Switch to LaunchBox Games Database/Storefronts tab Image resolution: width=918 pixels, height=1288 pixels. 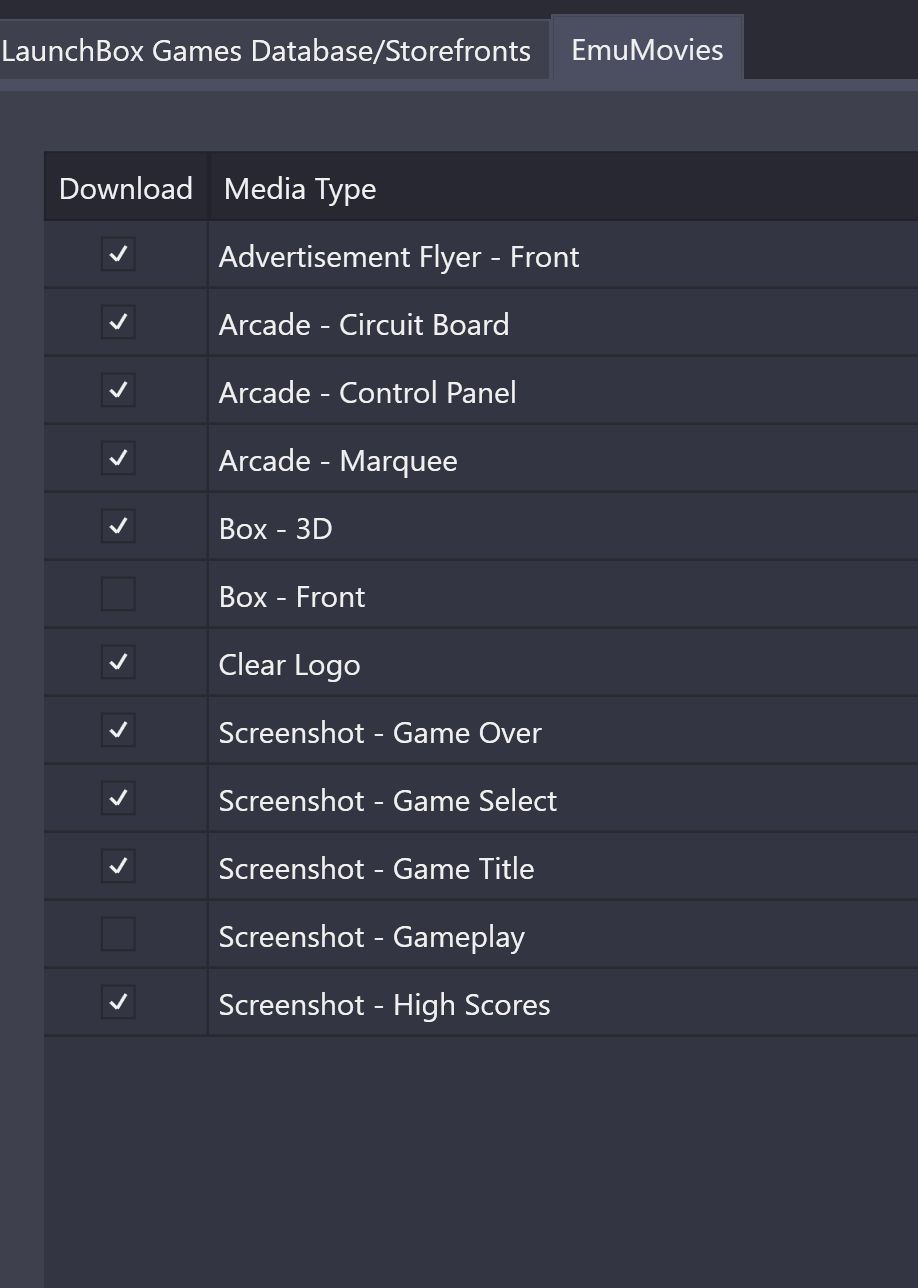(266, 50)
